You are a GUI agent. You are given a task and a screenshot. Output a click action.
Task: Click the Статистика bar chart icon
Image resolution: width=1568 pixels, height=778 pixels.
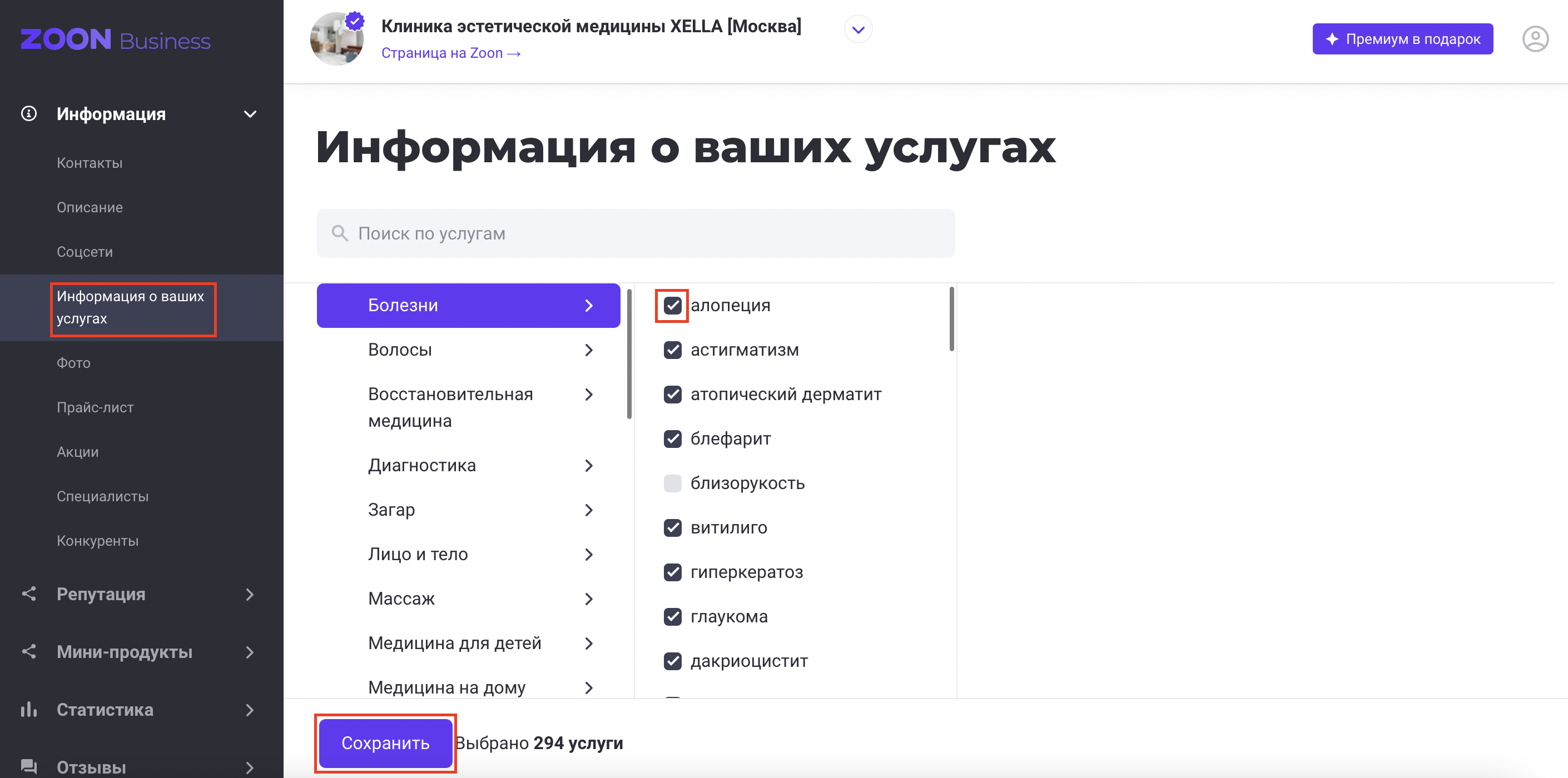28,709
